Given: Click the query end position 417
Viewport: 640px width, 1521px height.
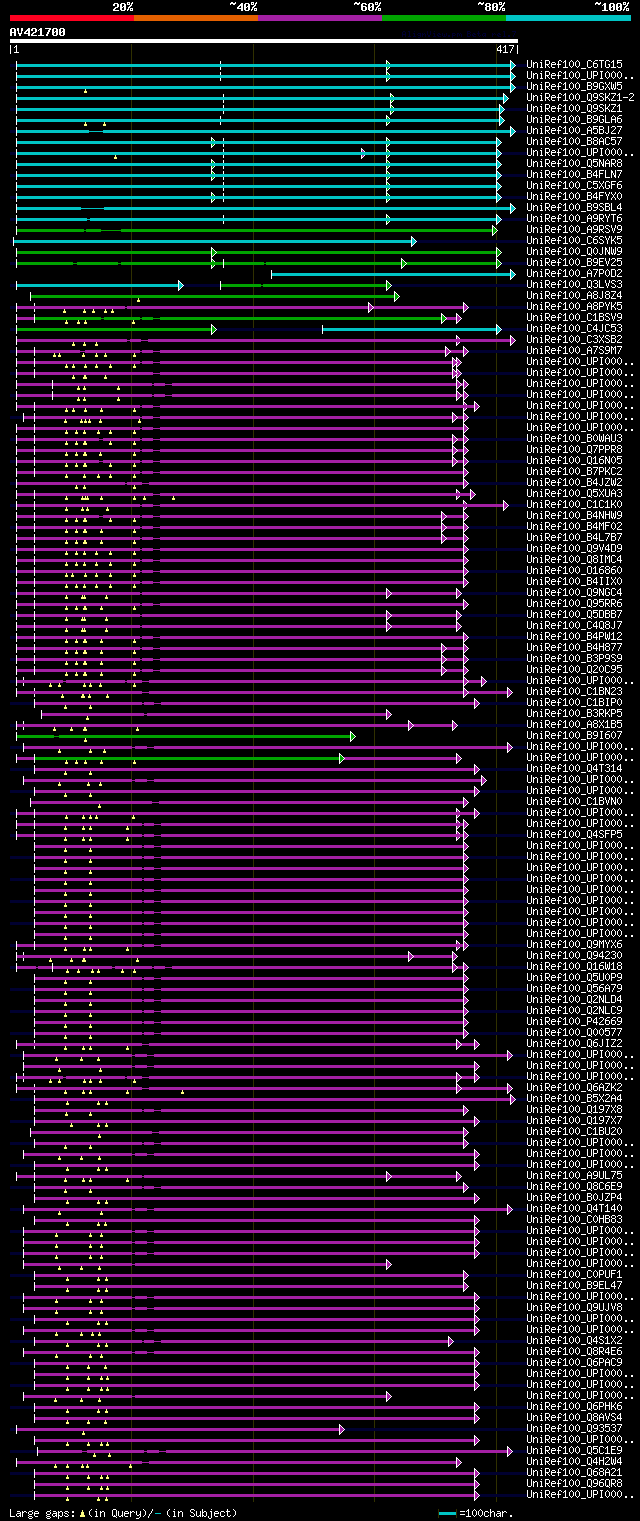Looking at the screenshot, I should tap(505, 49).
